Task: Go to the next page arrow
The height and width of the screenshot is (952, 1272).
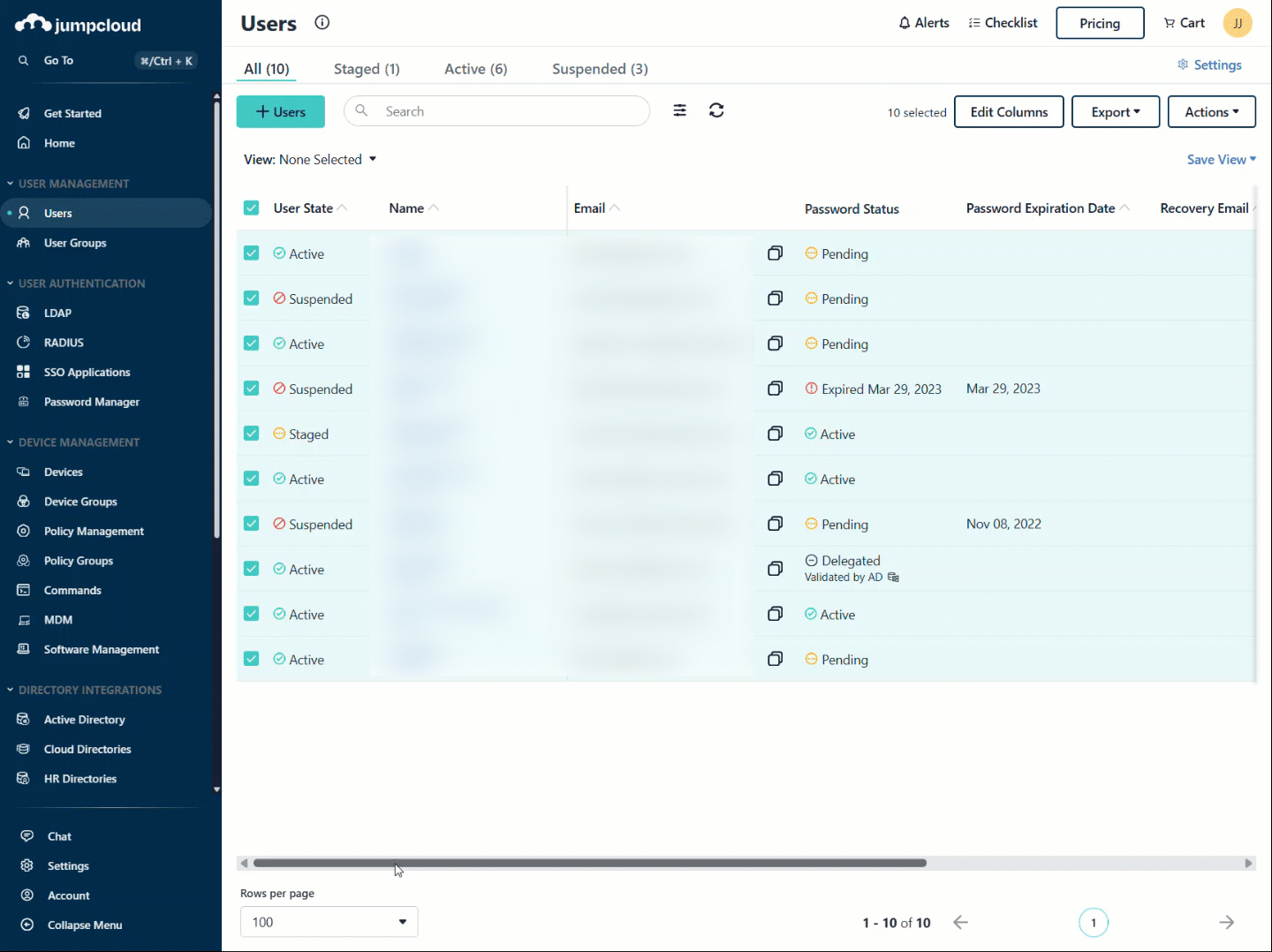Action: (x=1227, y=922)
